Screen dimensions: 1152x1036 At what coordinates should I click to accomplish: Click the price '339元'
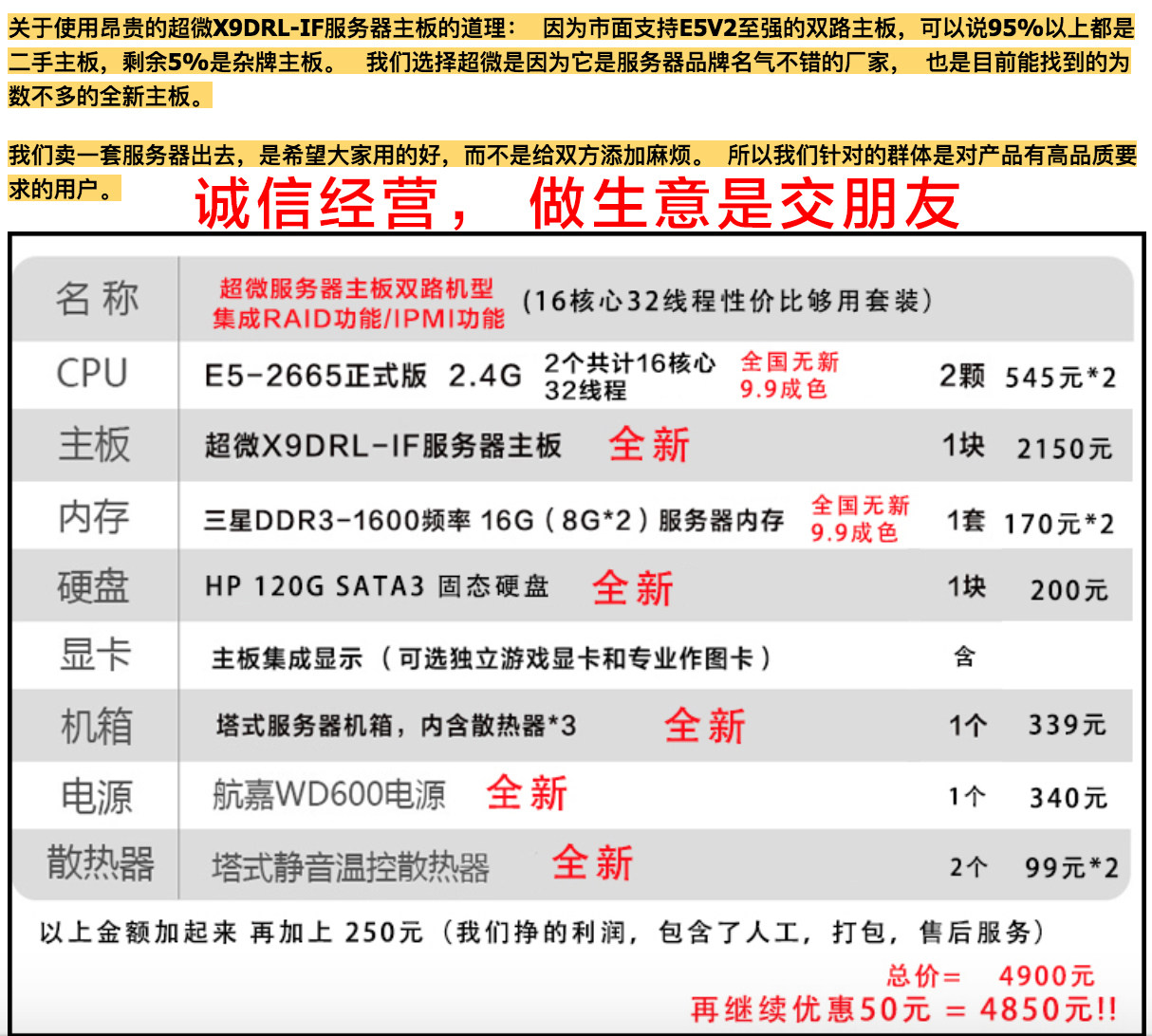(x=1068, y=726)
